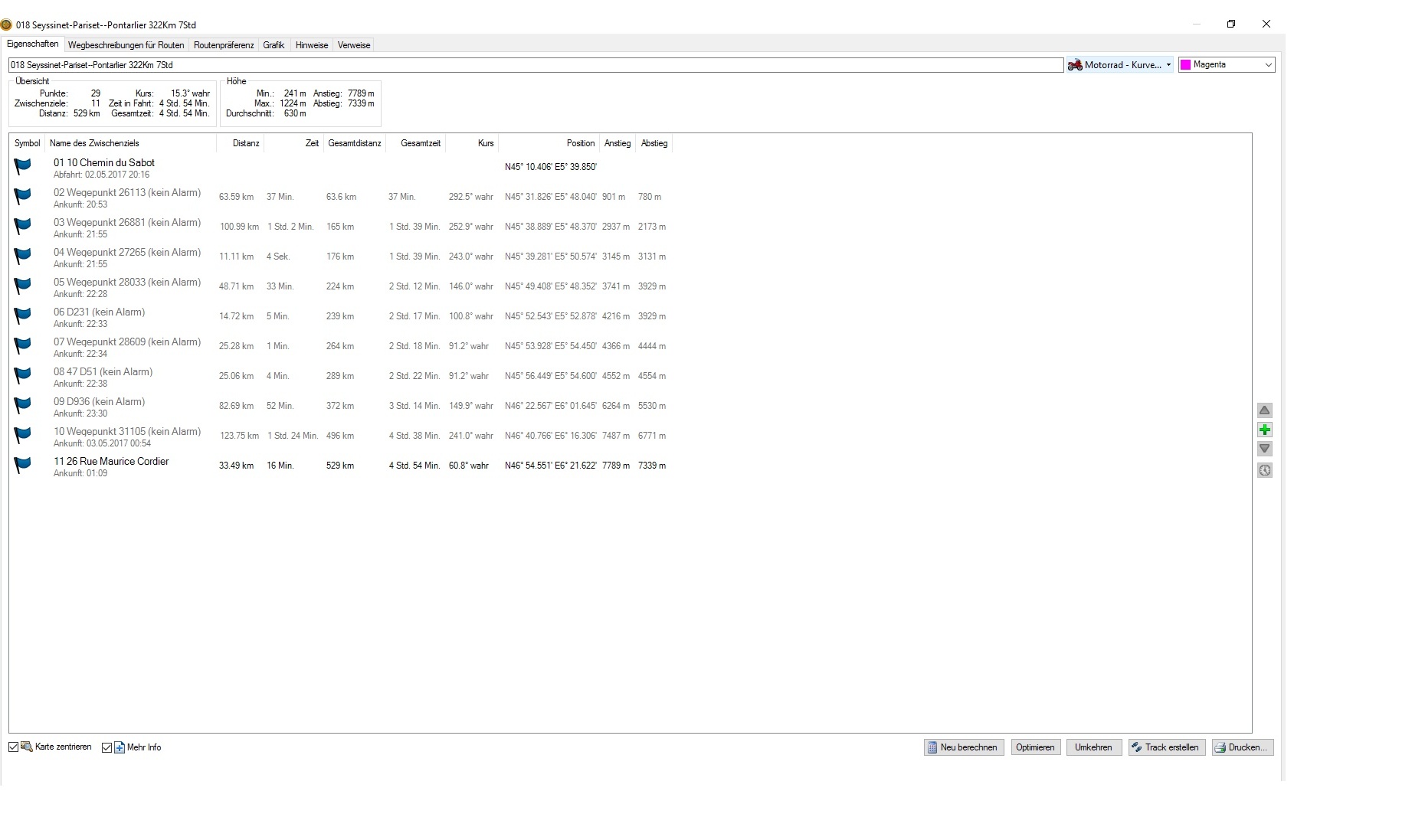1412x840 pixels.
Task: Click the Drucken print button
Action: 1242,747
